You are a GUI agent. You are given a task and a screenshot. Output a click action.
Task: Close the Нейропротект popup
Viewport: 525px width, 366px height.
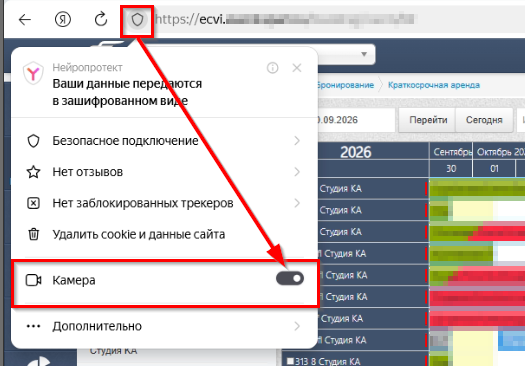click(x=297, y=68)
